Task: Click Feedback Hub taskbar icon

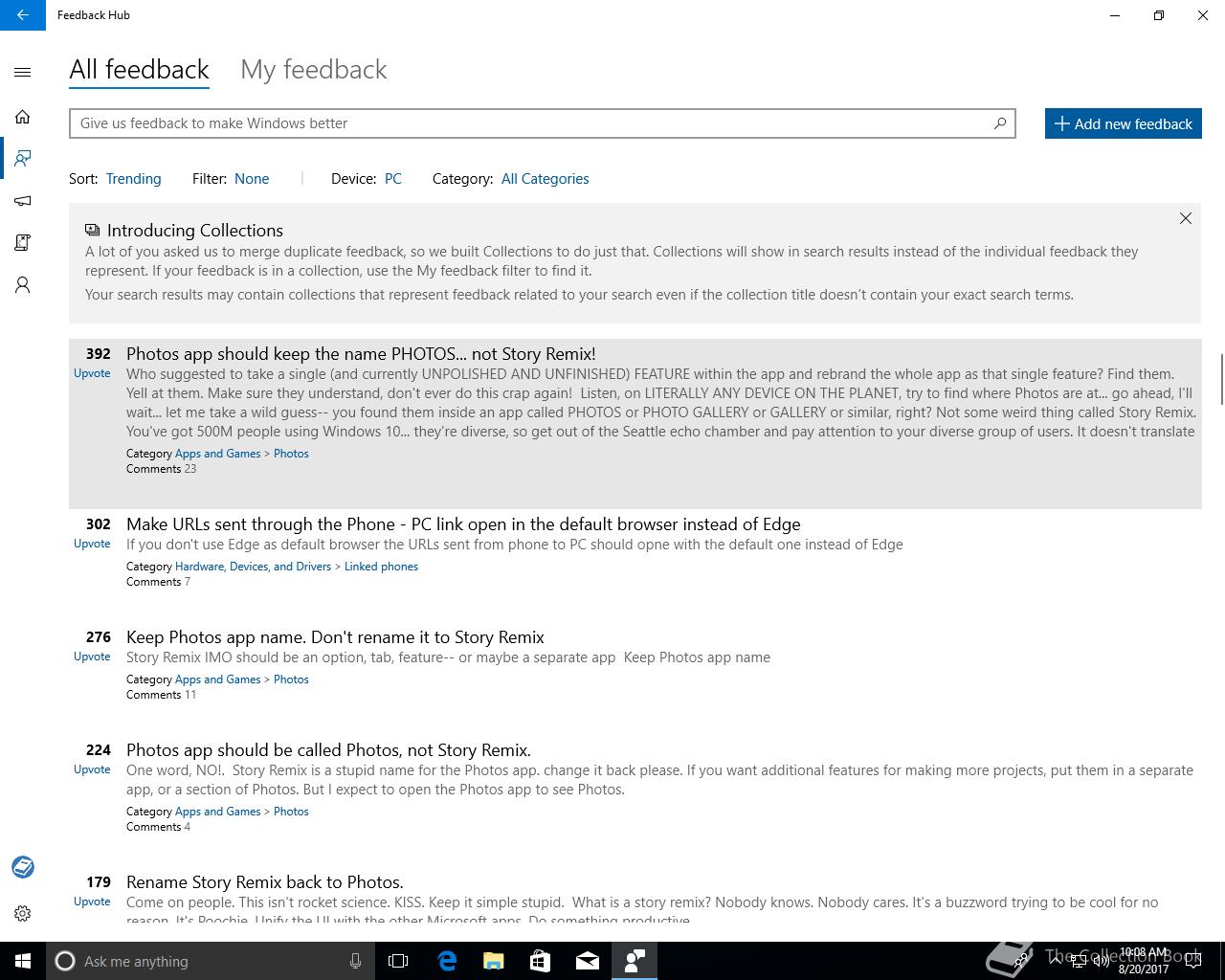Action: tap(634, 961)
